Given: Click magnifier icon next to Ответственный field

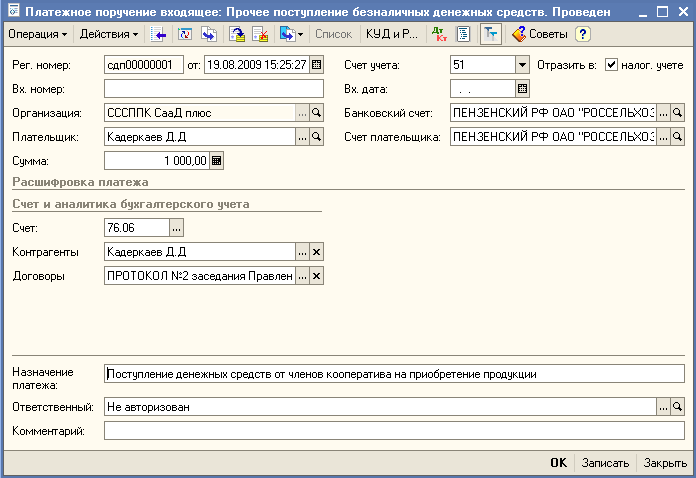Looking at the screenshot, I should coord(677,407).
